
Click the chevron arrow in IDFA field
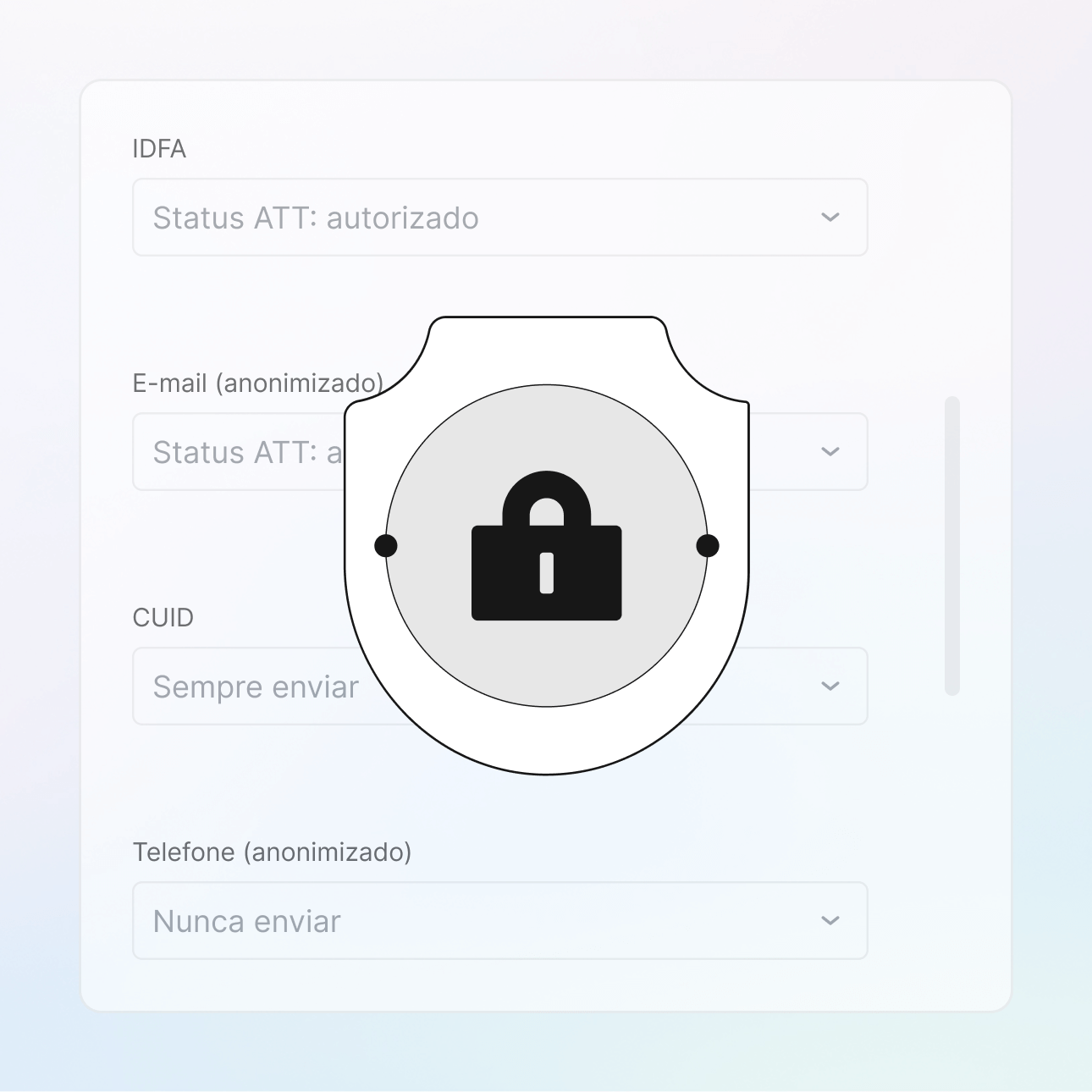click(x=830, y=217)
